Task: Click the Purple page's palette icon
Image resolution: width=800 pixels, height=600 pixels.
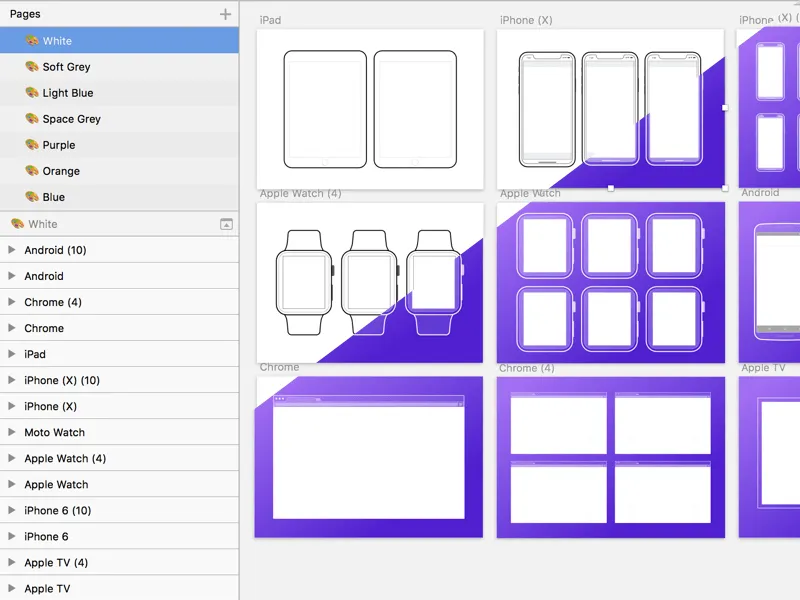Action: point(31,145)
